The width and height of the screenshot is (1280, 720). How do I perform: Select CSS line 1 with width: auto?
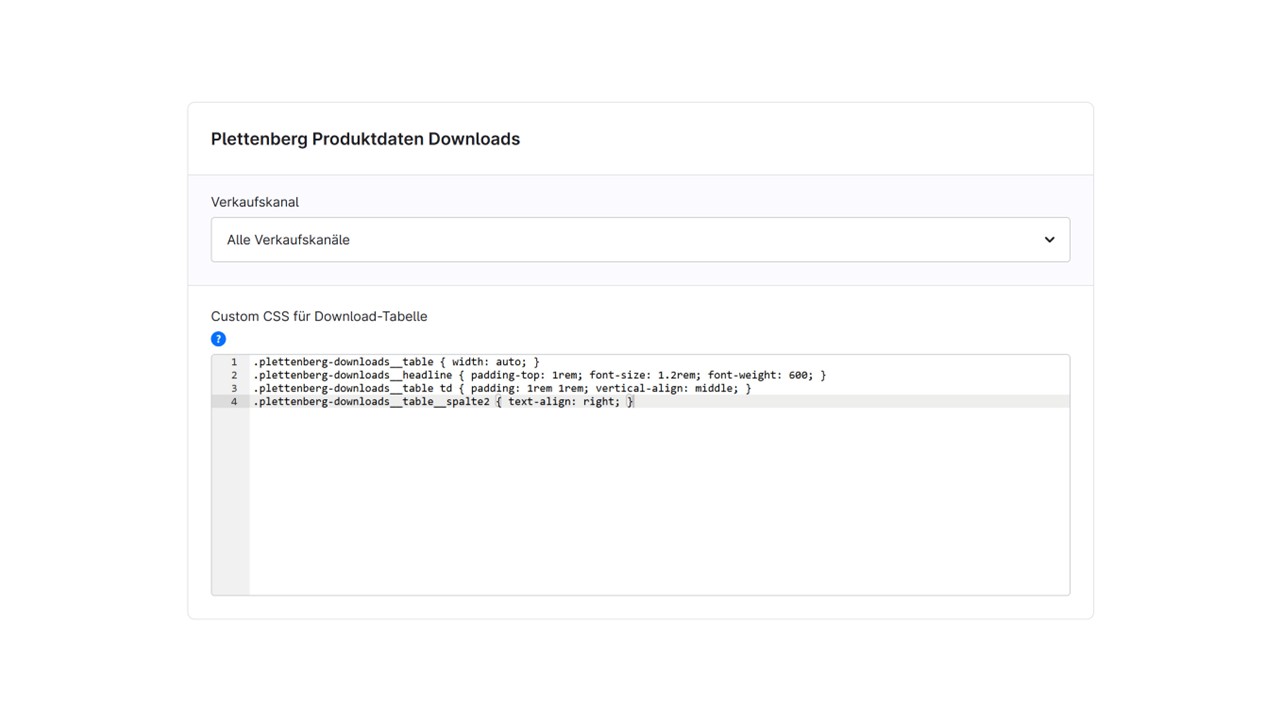pyautogui.click(x=396, y=362)
